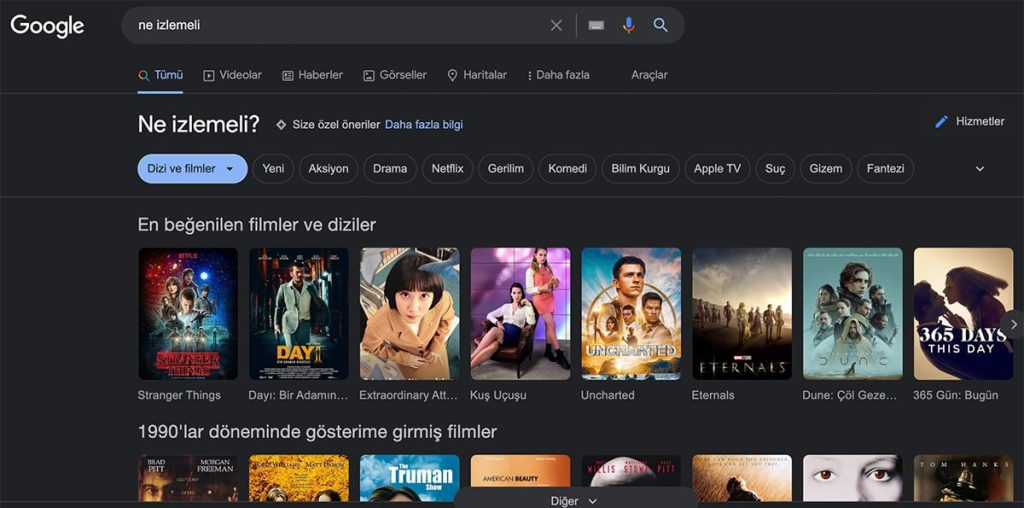Select the Bilim Kurgu chip
This screenshot has height=508, width=1024.
pyautogui.click(x=640, y=168)
